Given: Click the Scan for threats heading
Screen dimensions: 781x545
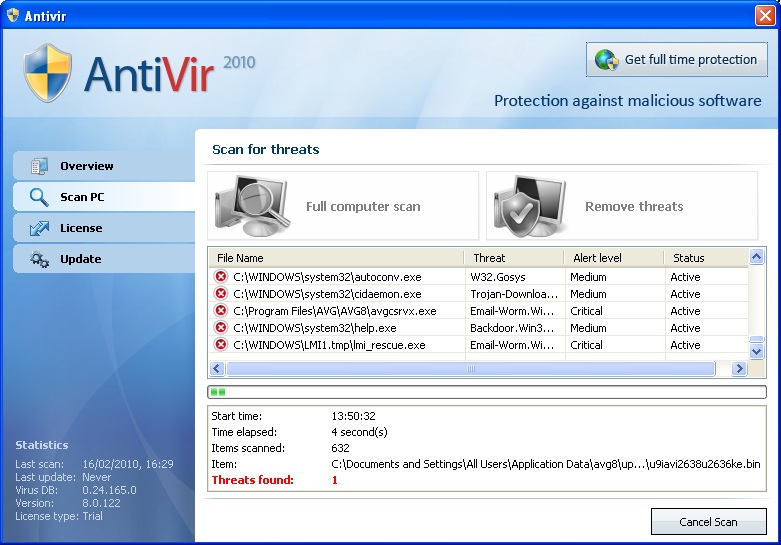Looking at the screenshot, I should [265, 149].
